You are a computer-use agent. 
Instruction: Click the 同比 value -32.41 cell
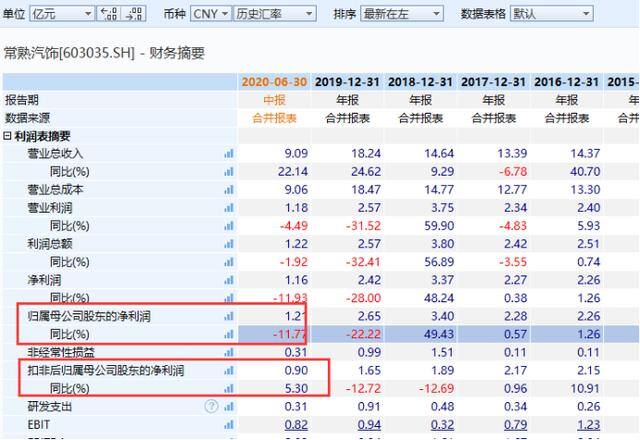[x=363, y=262]
